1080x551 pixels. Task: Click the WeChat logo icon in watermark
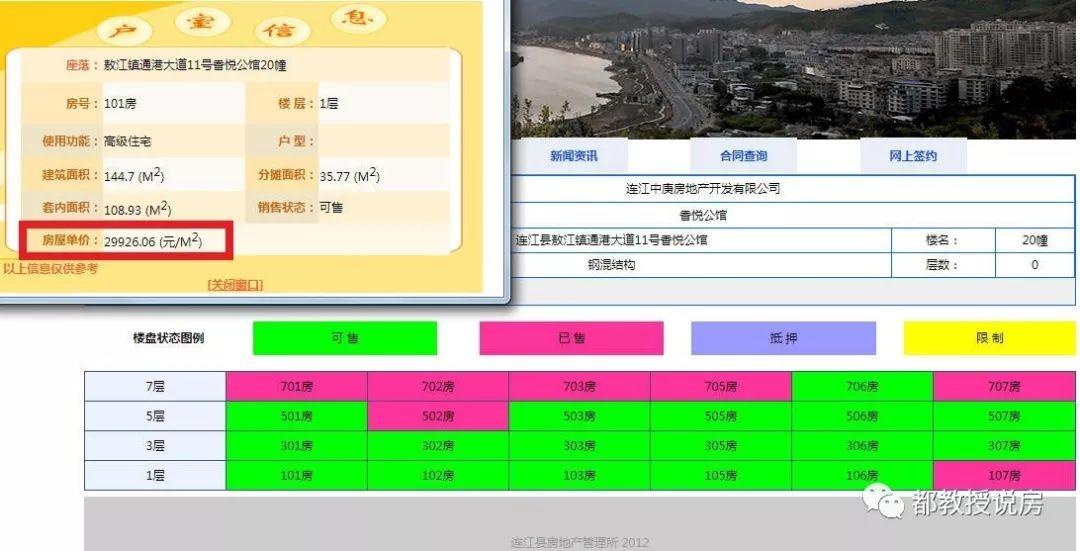point(884,500)
